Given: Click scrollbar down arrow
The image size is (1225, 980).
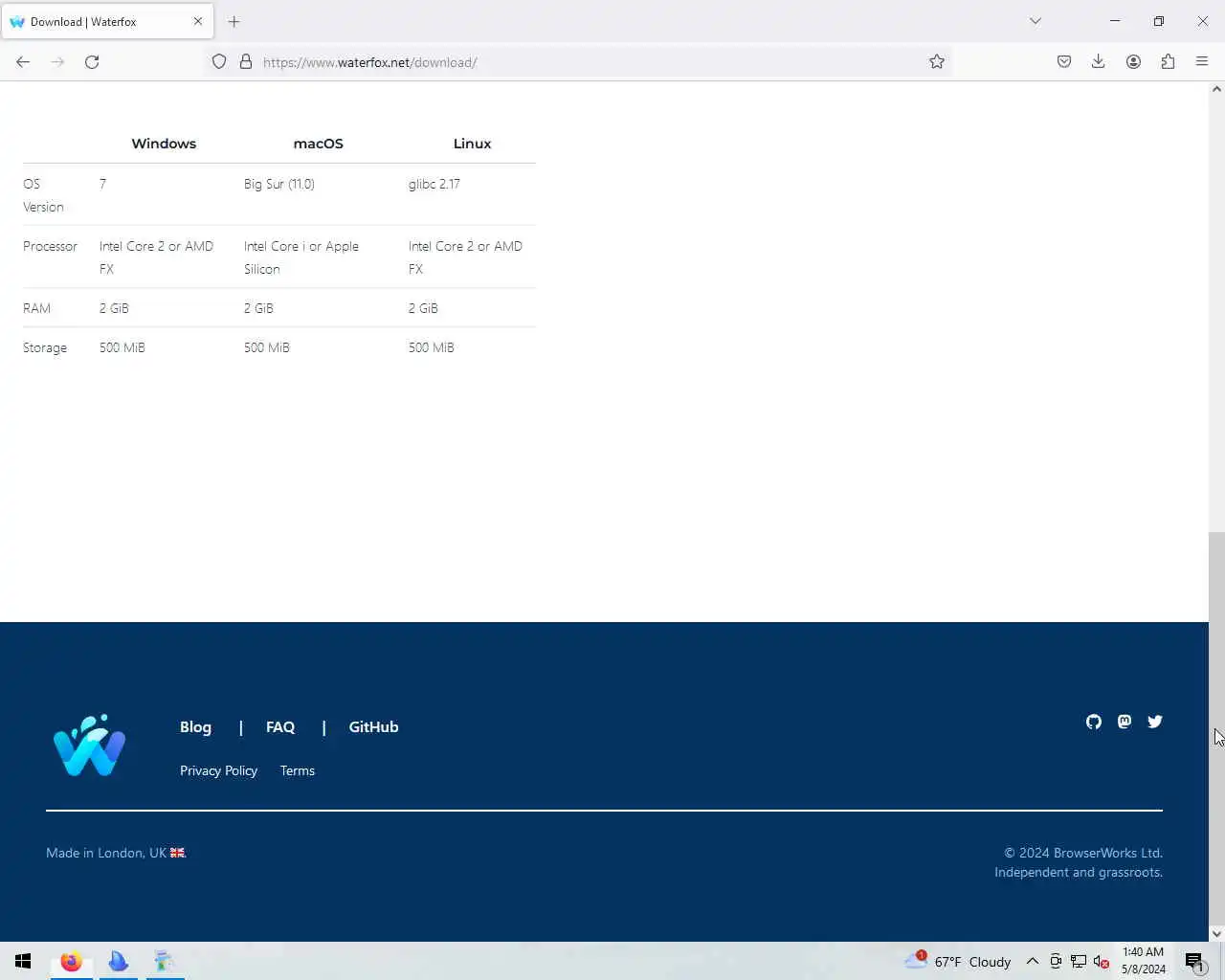Looking at the screenshot, I should (1216, 933).
